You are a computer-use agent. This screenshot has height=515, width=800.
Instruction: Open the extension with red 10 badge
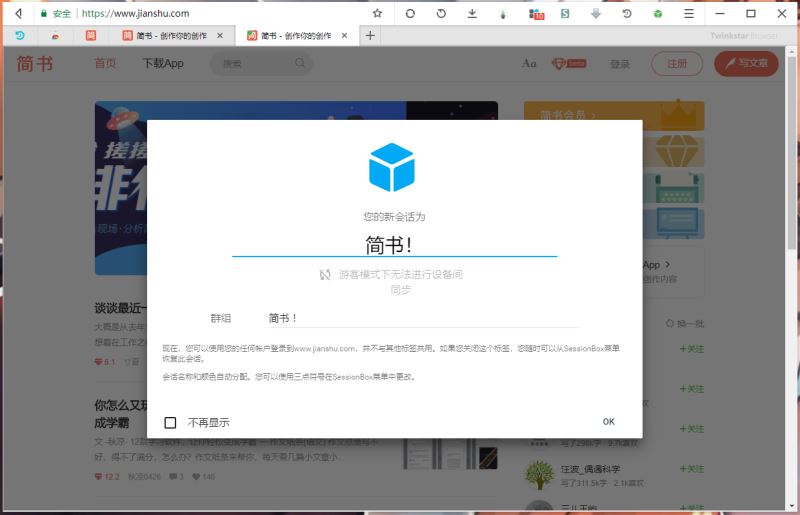click(536, 14)
